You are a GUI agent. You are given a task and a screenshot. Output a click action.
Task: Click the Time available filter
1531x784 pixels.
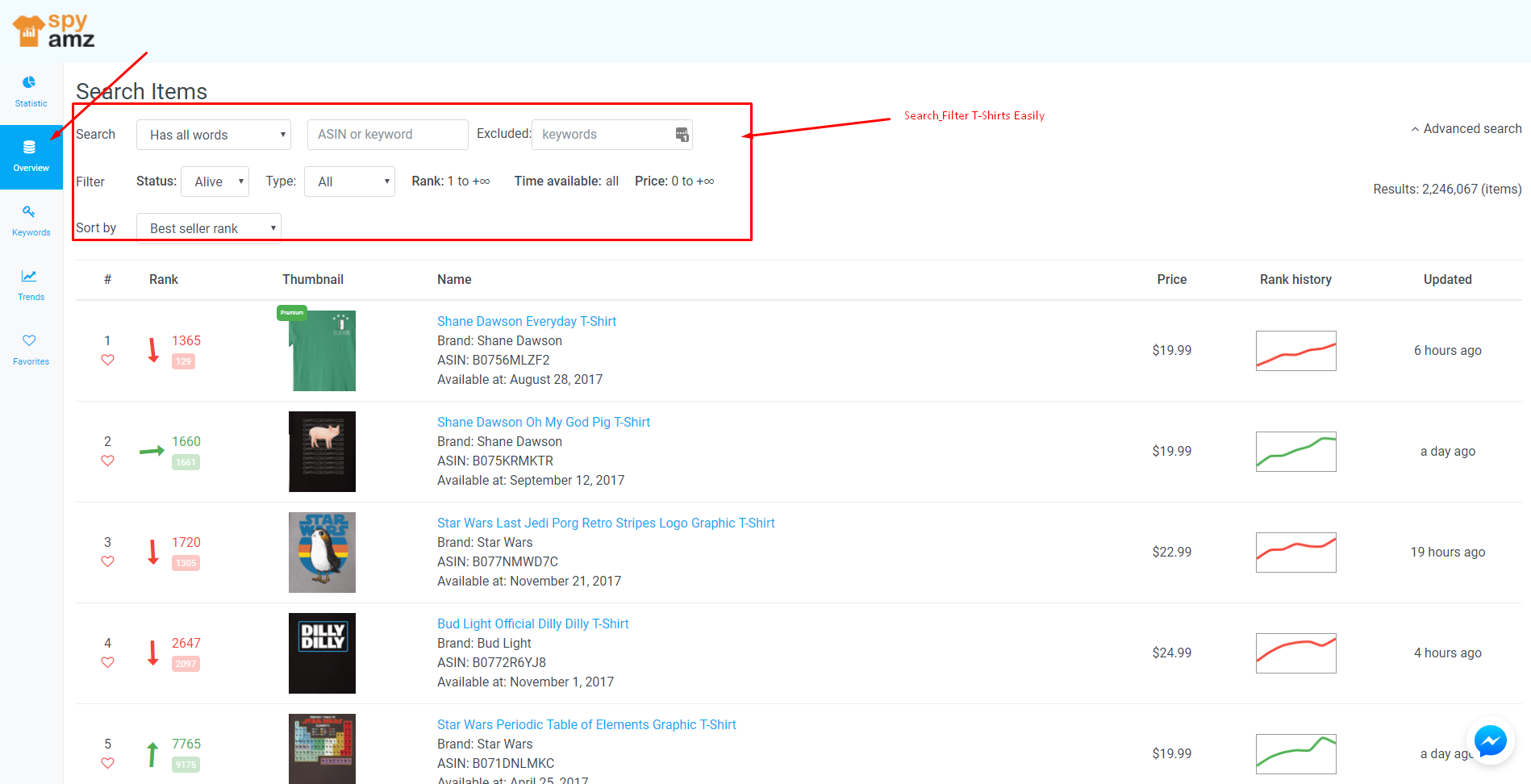[x=566, y=181]
